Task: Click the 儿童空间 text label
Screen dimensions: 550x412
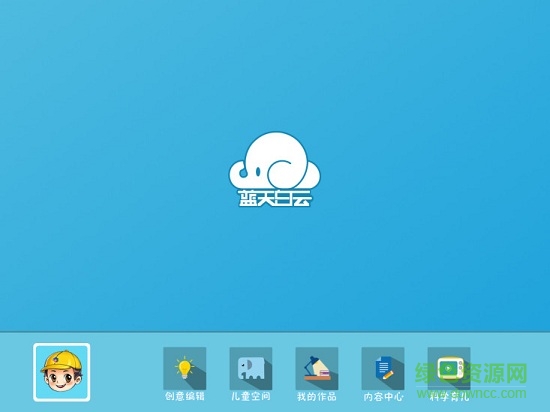Action: point(251,397)
